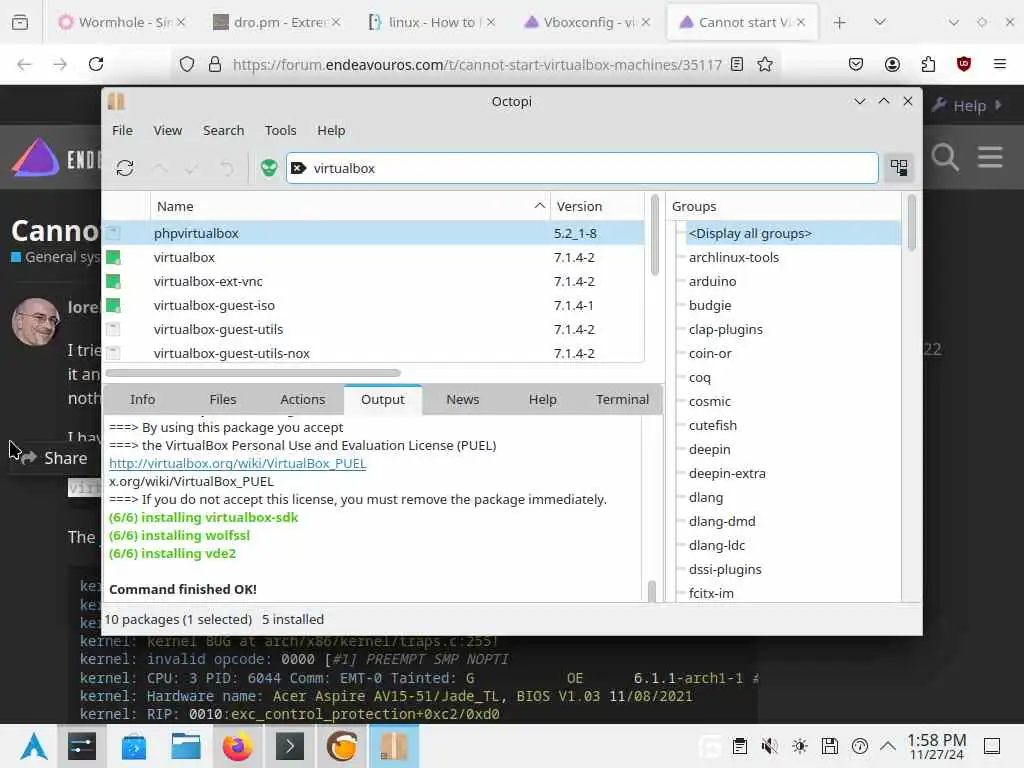The height and width of the screenshot is (768, 1024).
Task: Click the installed icon for virtualbox-ext-vnc
Action: [x=113, y=281]
